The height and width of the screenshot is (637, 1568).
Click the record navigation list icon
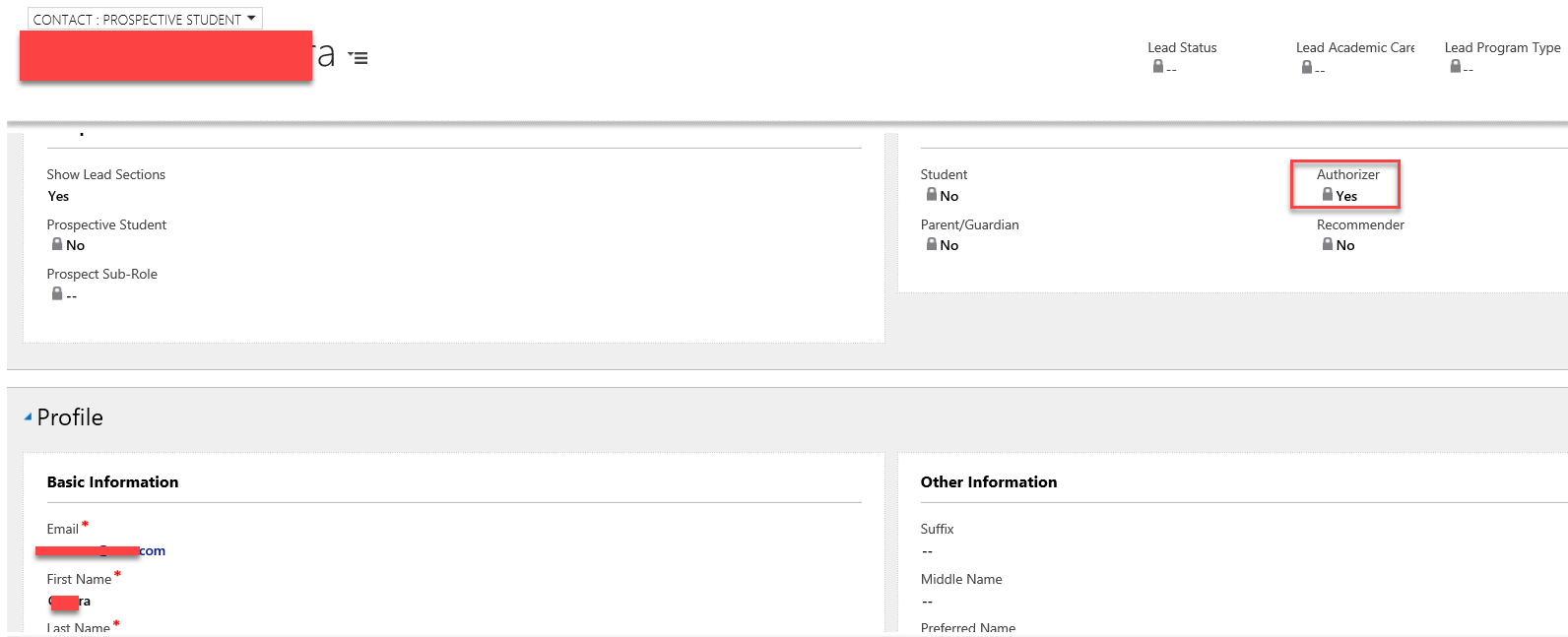359,58
